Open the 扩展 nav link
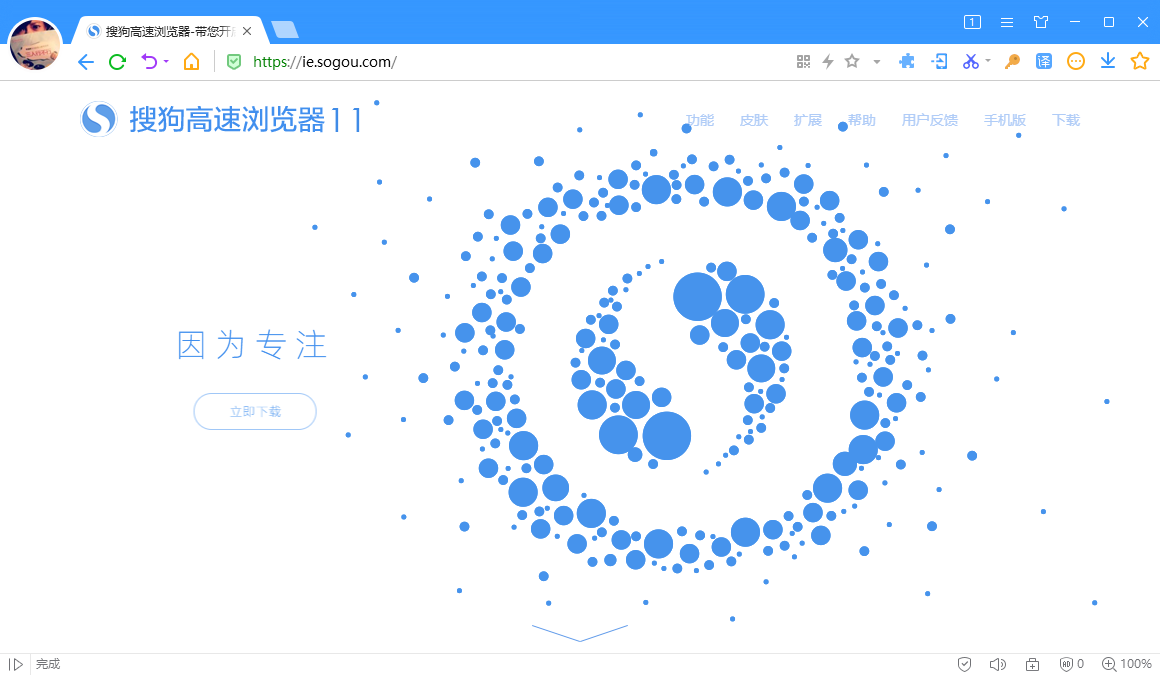1160x675 pixels. (808, 120)
